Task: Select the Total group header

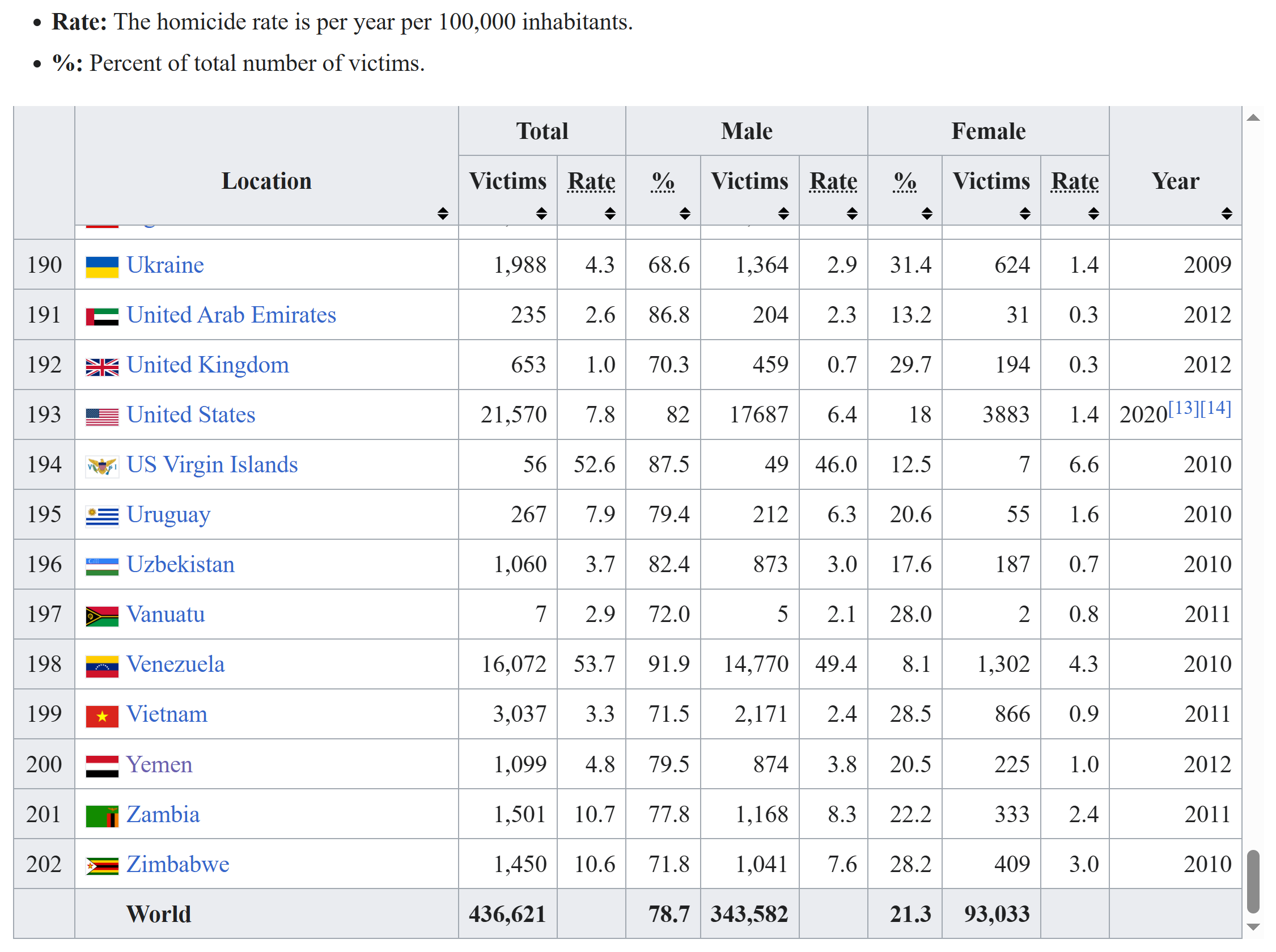Action: [542, 131]
